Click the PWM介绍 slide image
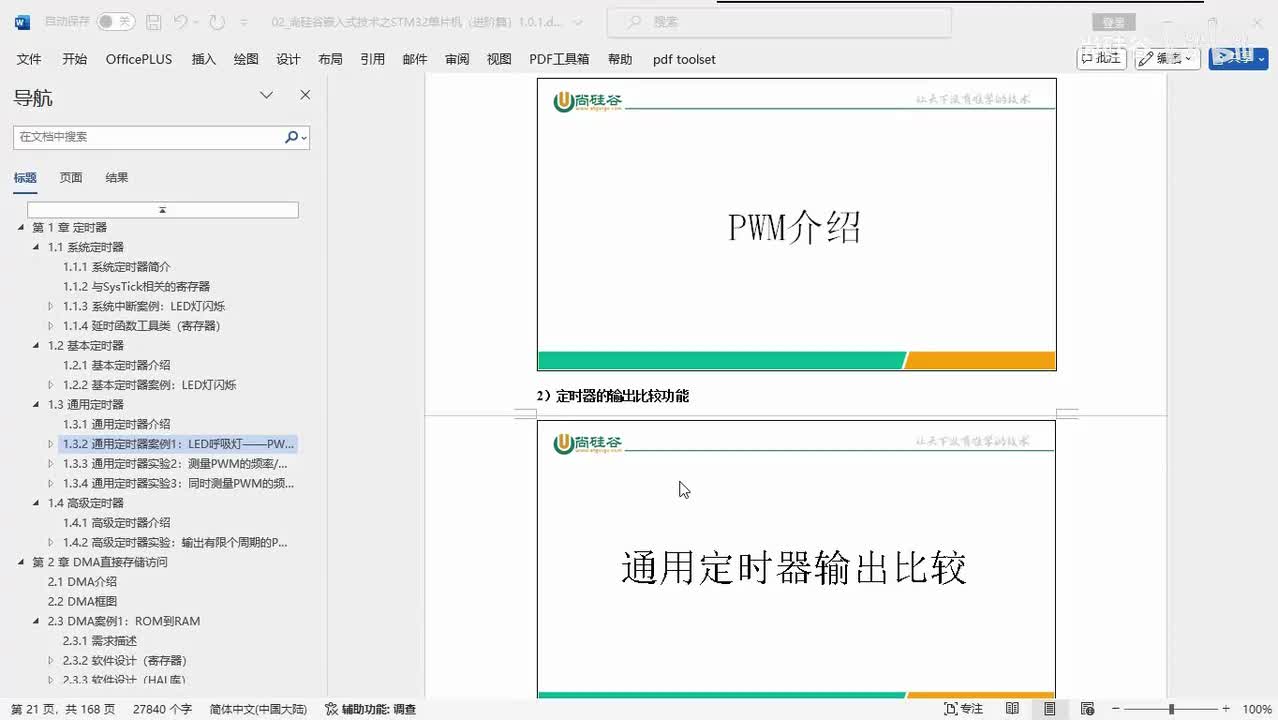The height and width of the screenshot is (720, 1278). 797,225
